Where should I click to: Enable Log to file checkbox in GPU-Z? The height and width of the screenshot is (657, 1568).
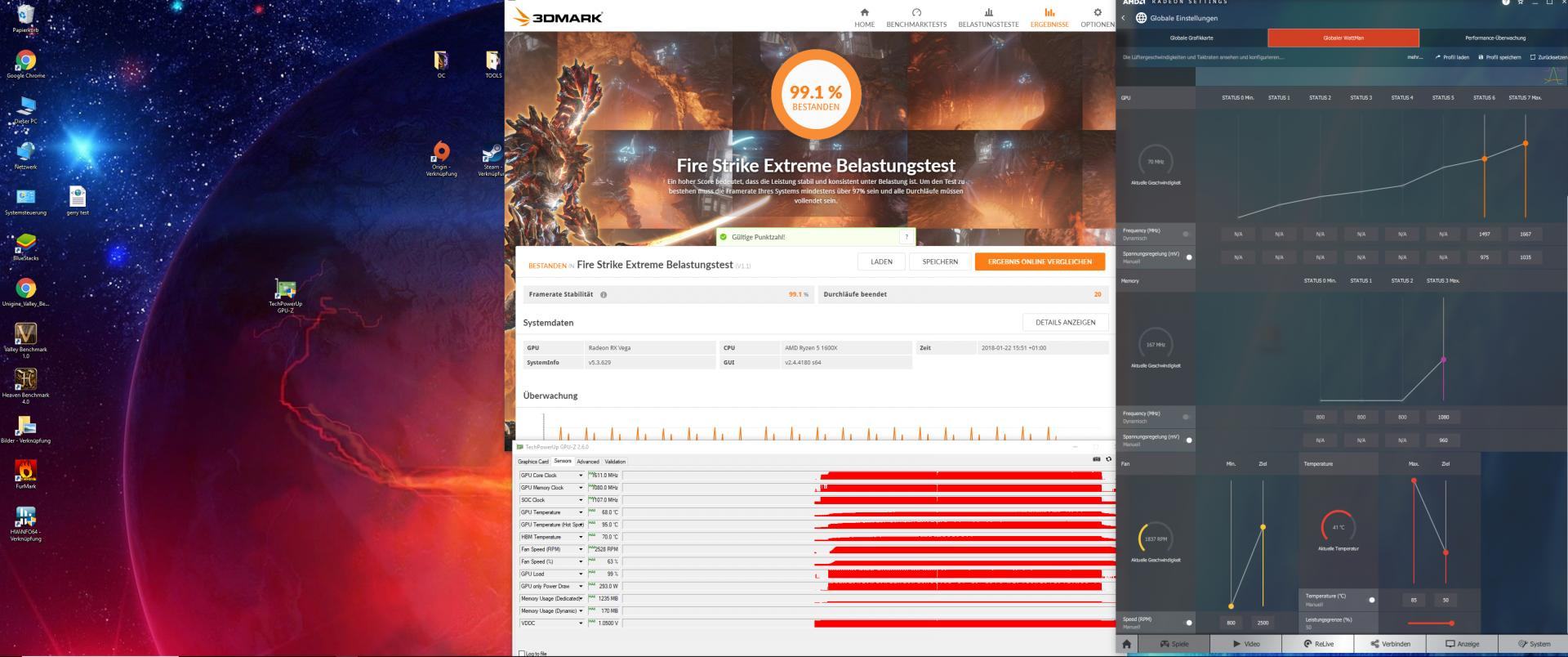tap(523, 653)
